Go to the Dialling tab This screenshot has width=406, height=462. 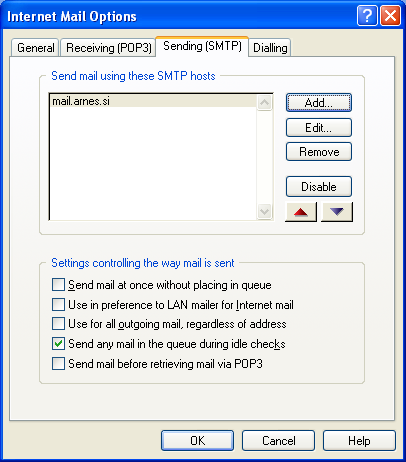coord(270,48)
